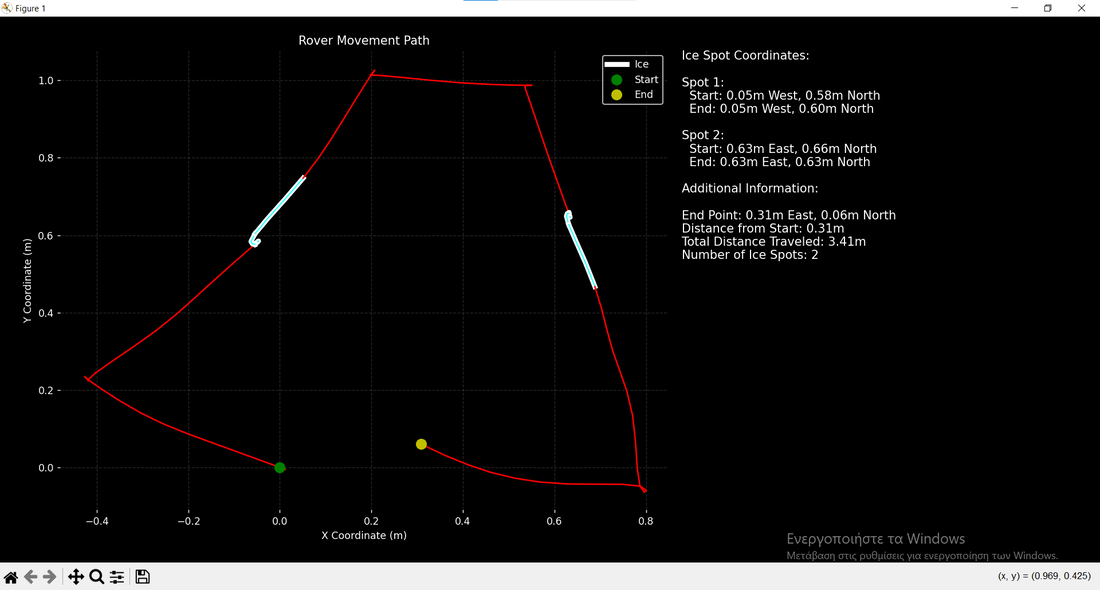Click the Figure 1 window icon in the title bar
The height and width of the screenshot is (590, 1100).
[x=7, y=8]
